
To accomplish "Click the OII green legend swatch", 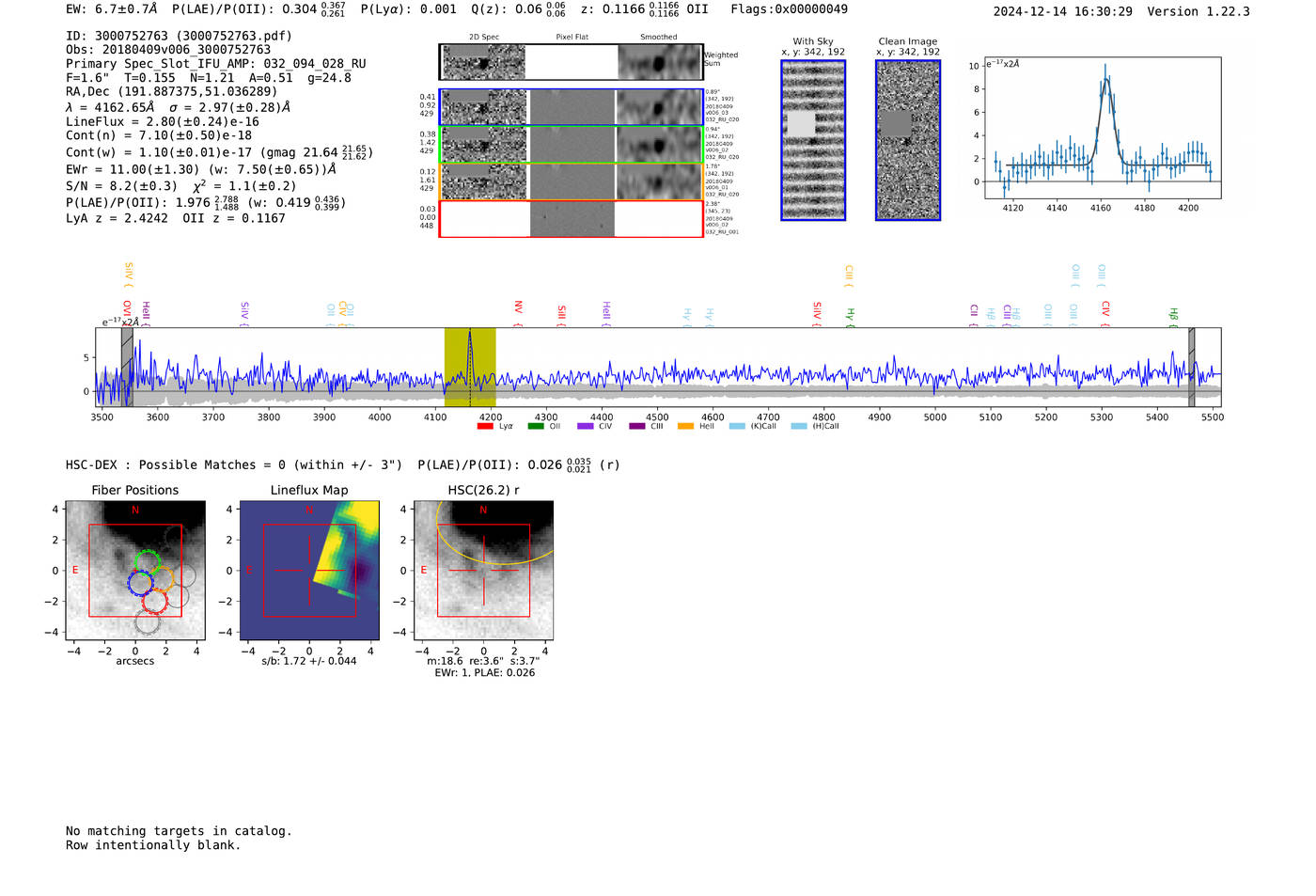I will coord(536,426).
